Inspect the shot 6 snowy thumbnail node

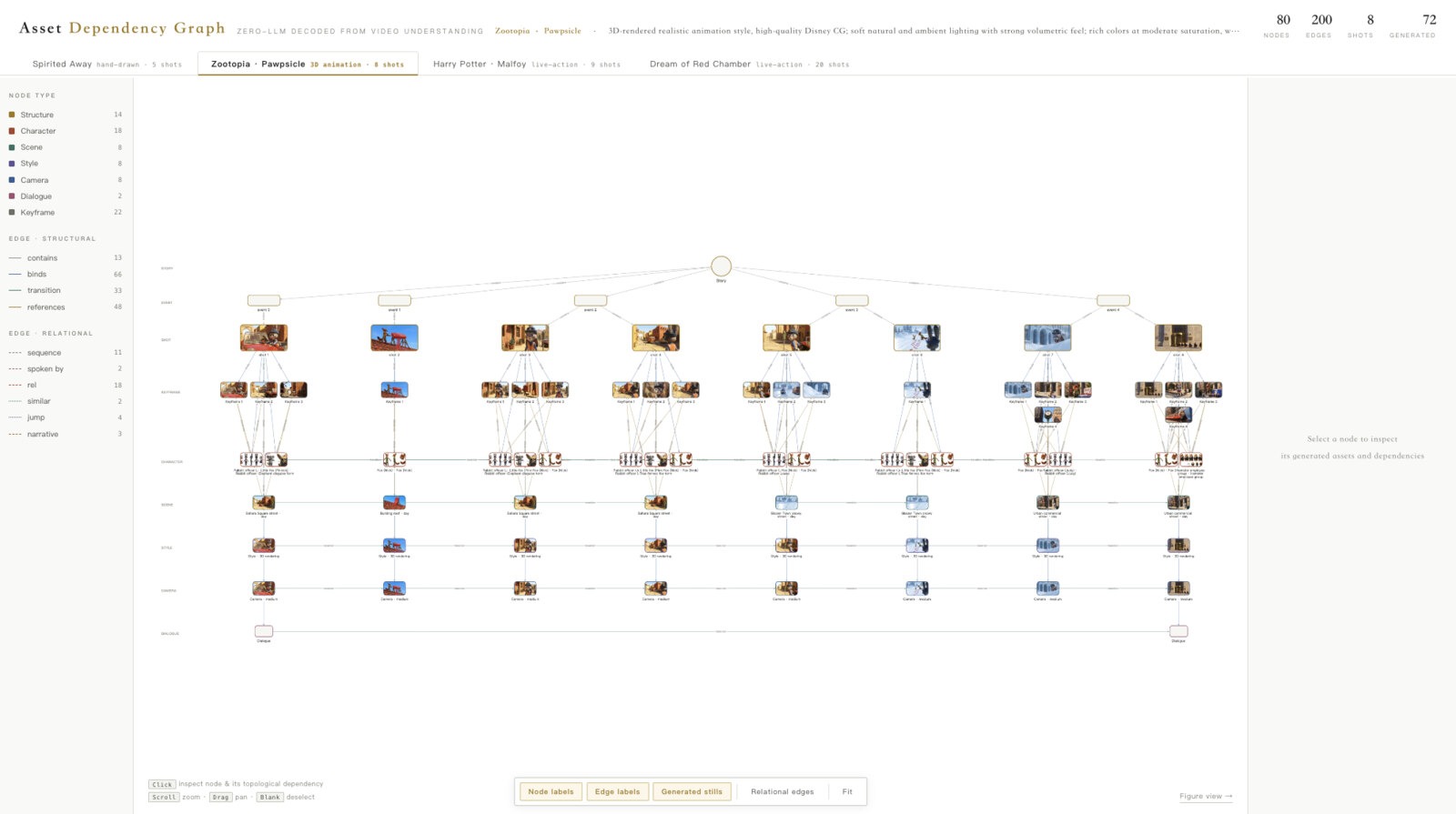click(916, 337)
